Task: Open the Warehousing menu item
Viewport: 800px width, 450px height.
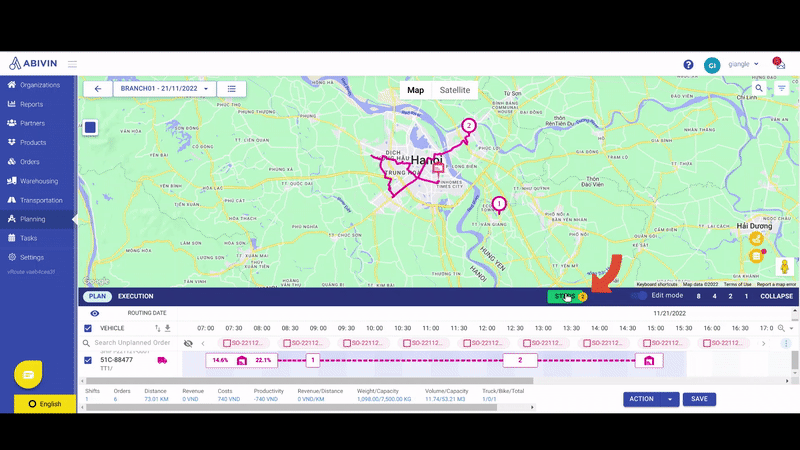Action: click(x=39, y=181)
